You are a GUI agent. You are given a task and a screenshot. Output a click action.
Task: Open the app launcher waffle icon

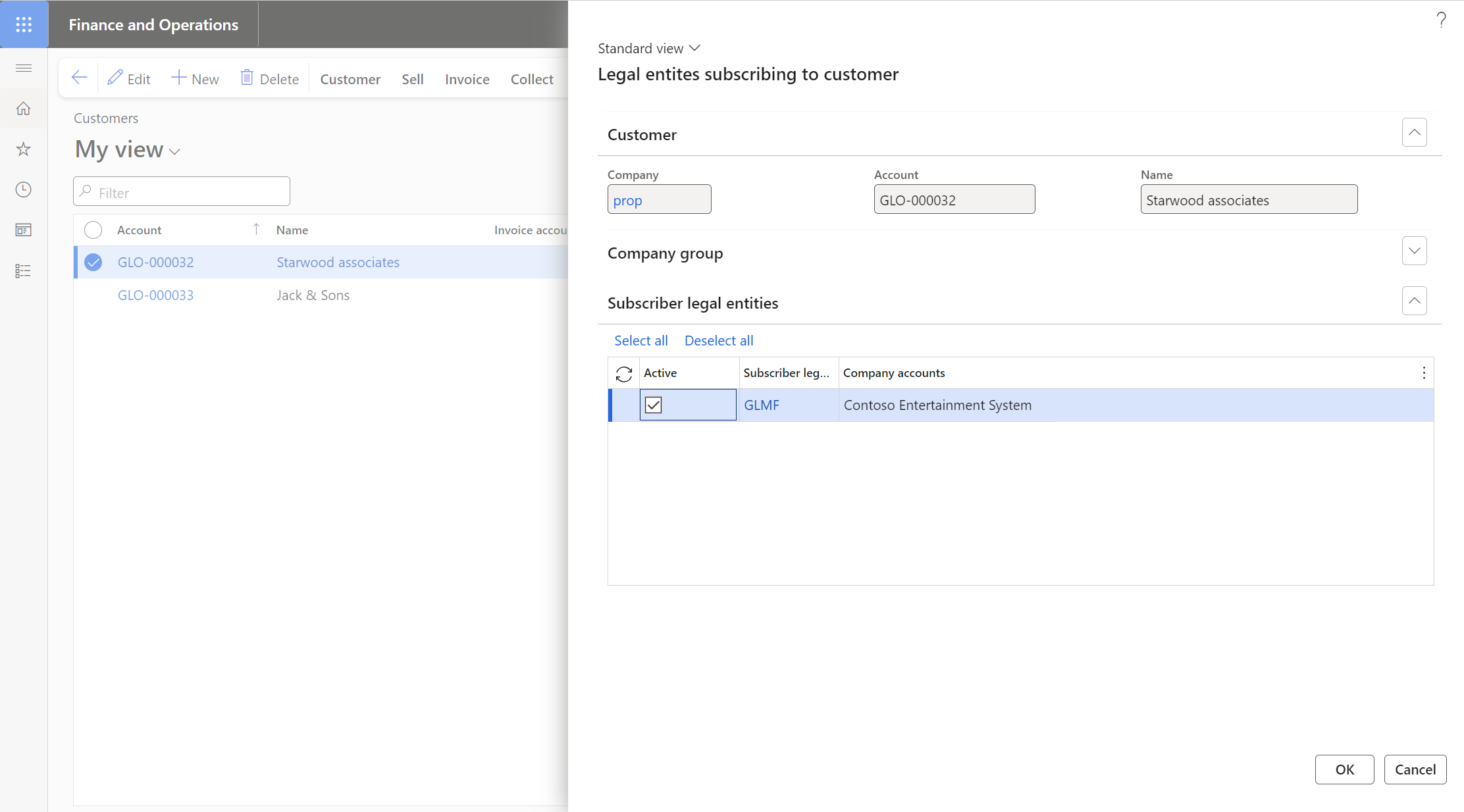24,24
